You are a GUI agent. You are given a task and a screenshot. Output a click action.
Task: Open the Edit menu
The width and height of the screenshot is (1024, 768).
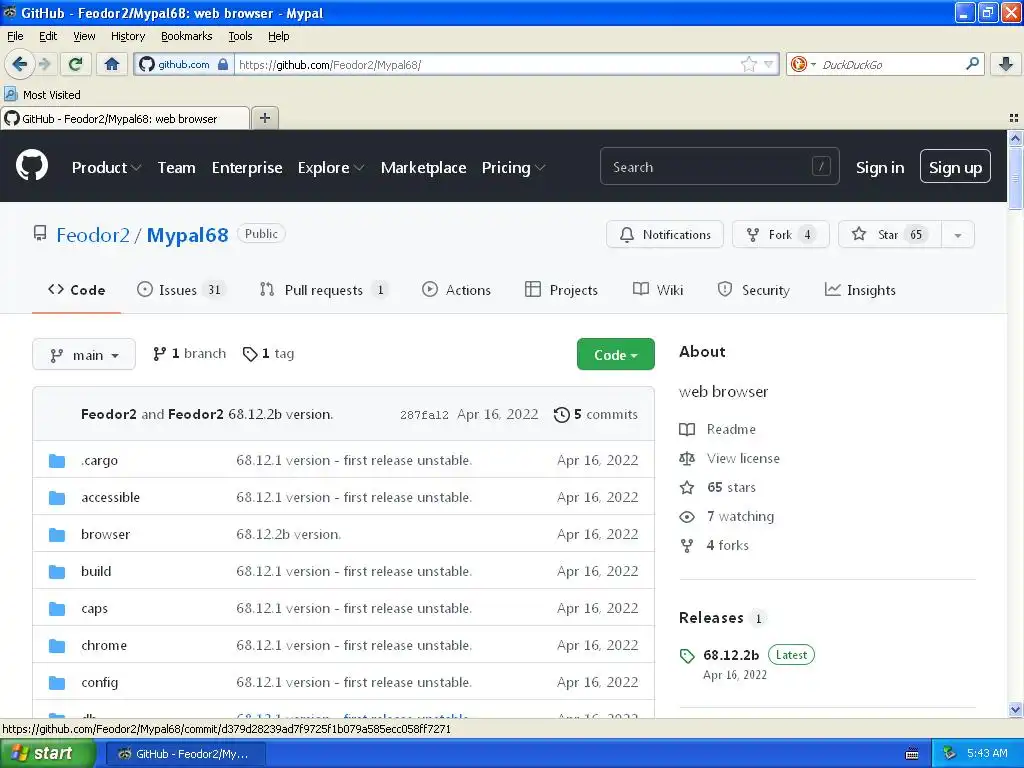(x=48, y=36)
